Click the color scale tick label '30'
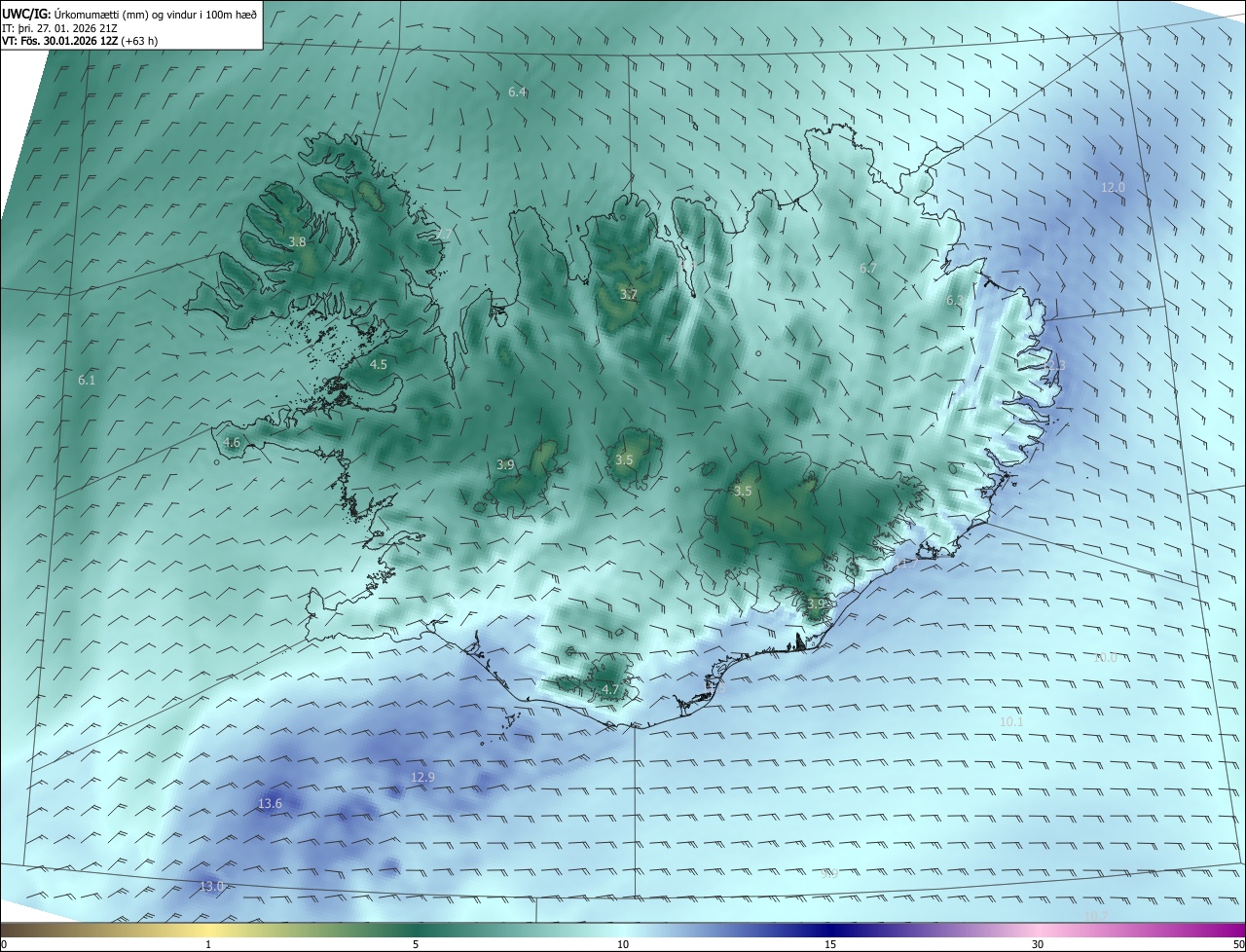The height and width of the screenshot is (952, 1246). (1038, 945)
